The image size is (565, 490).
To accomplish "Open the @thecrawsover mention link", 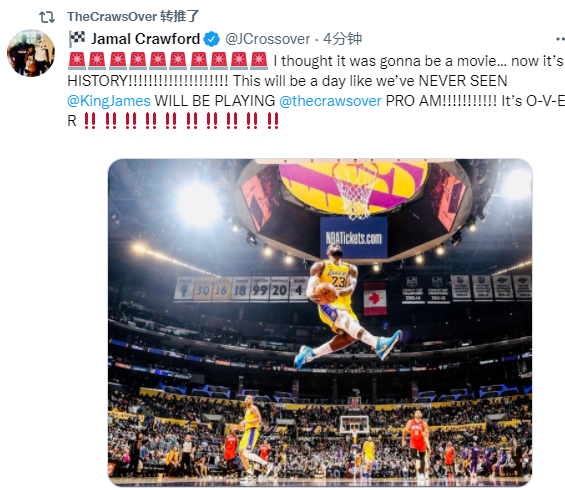I will [330, 101].
